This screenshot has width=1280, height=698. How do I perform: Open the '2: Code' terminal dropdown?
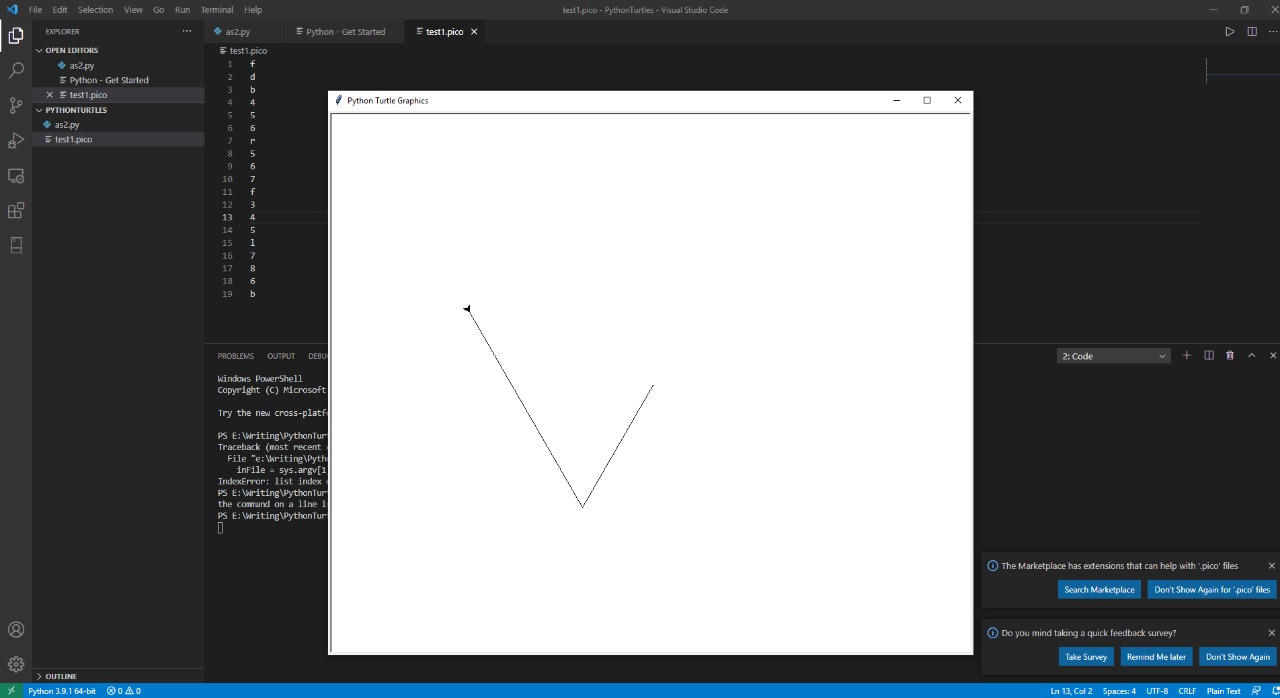(x=1114, y=356)
